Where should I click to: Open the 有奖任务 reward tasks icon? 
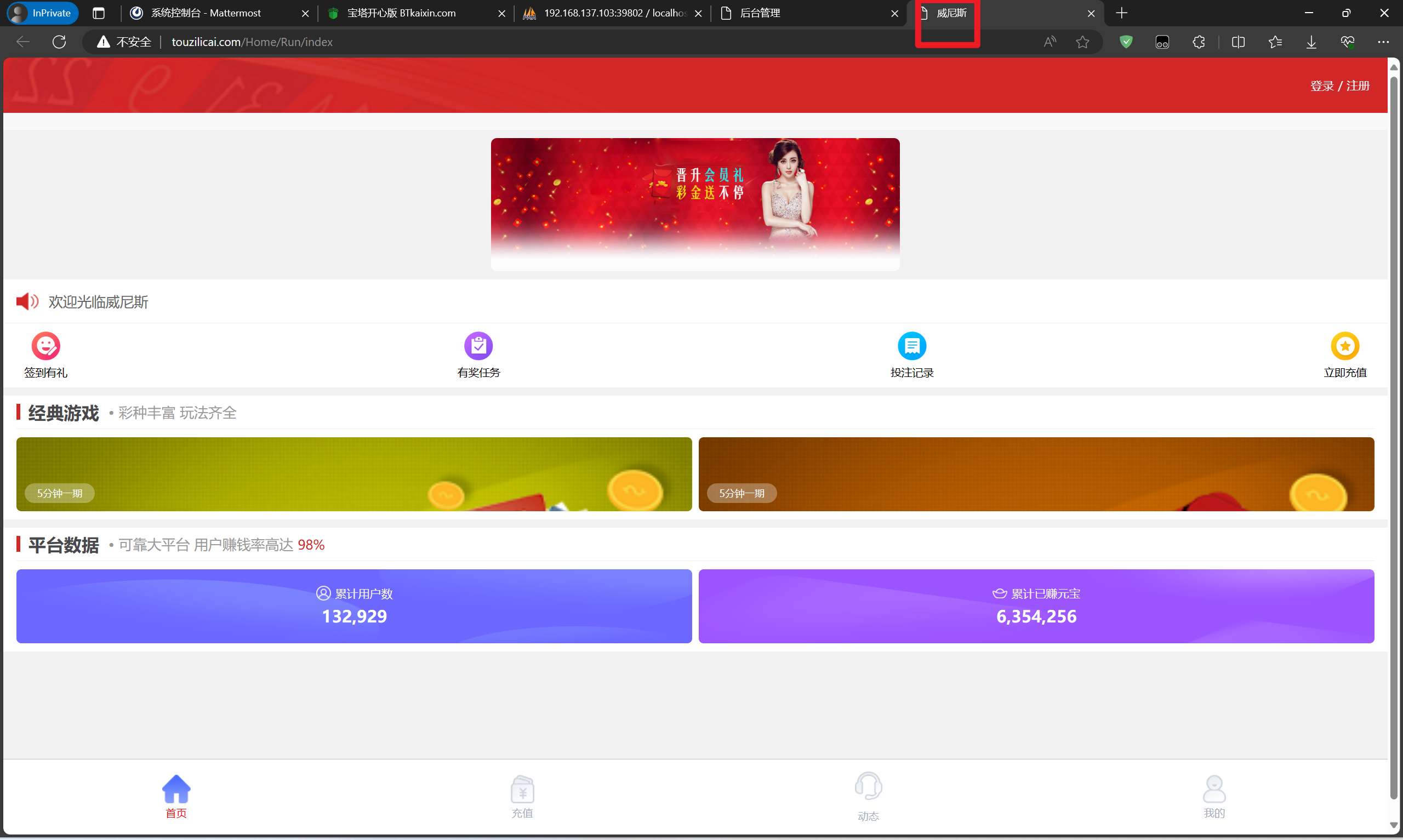point(478,346)
